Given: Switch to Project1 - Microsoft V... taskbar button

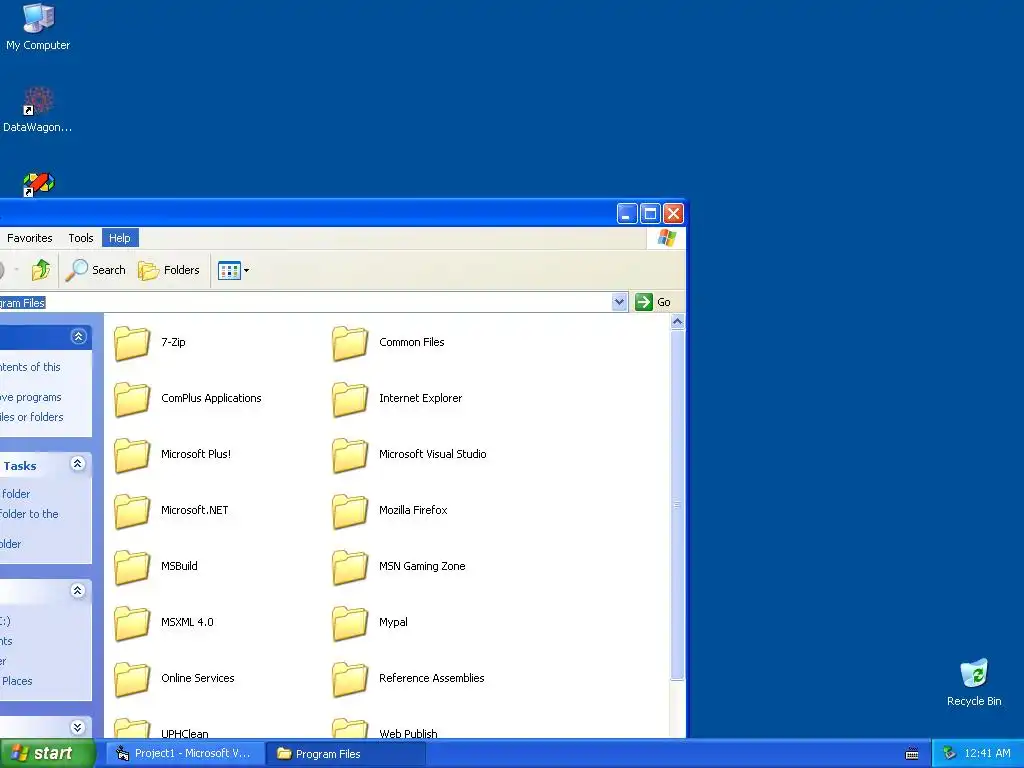Looking at the screenshot, I should pyautogui.click(x=183, y=754).
